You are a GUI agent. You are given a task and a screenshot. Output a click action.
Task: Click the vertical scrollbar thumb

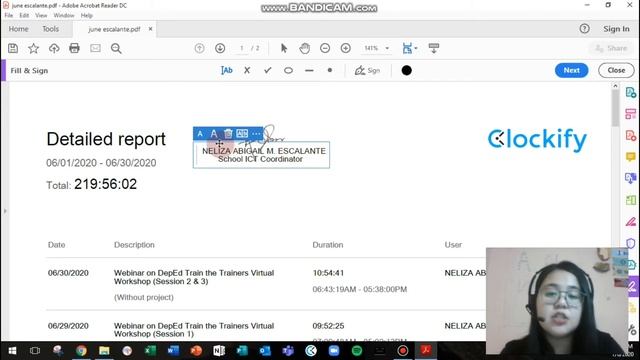pos(615,108)
